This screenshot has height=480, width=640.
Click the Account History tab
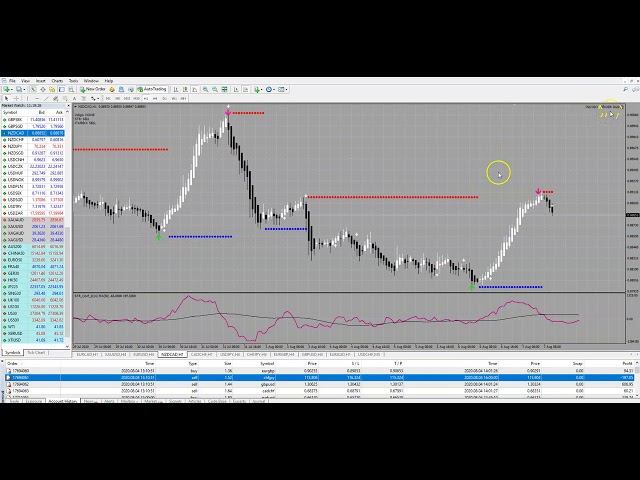62,401
